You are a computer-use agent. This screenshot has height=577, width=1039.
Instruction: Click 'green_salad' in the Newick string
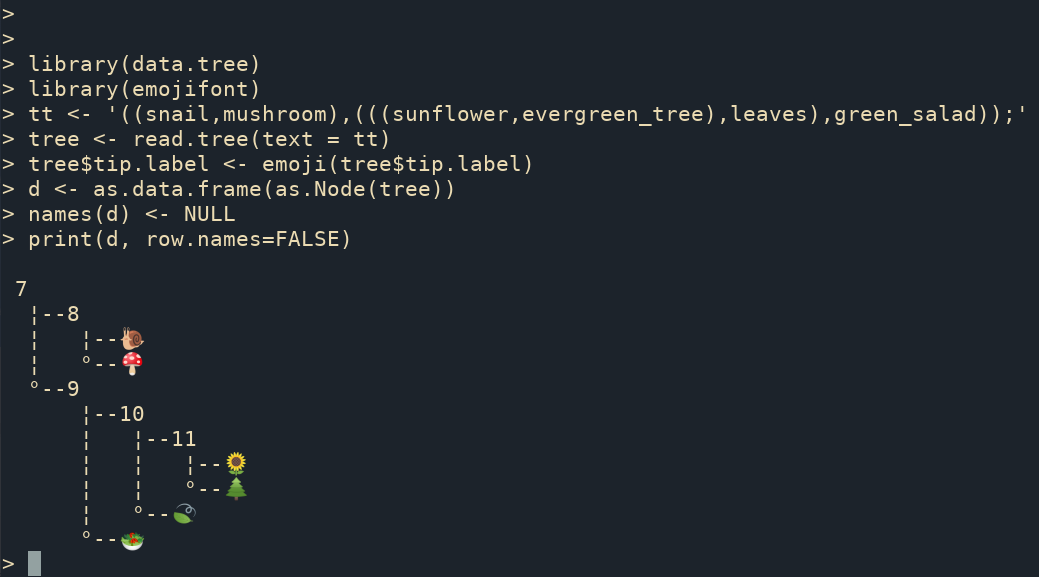click(892, 114)
